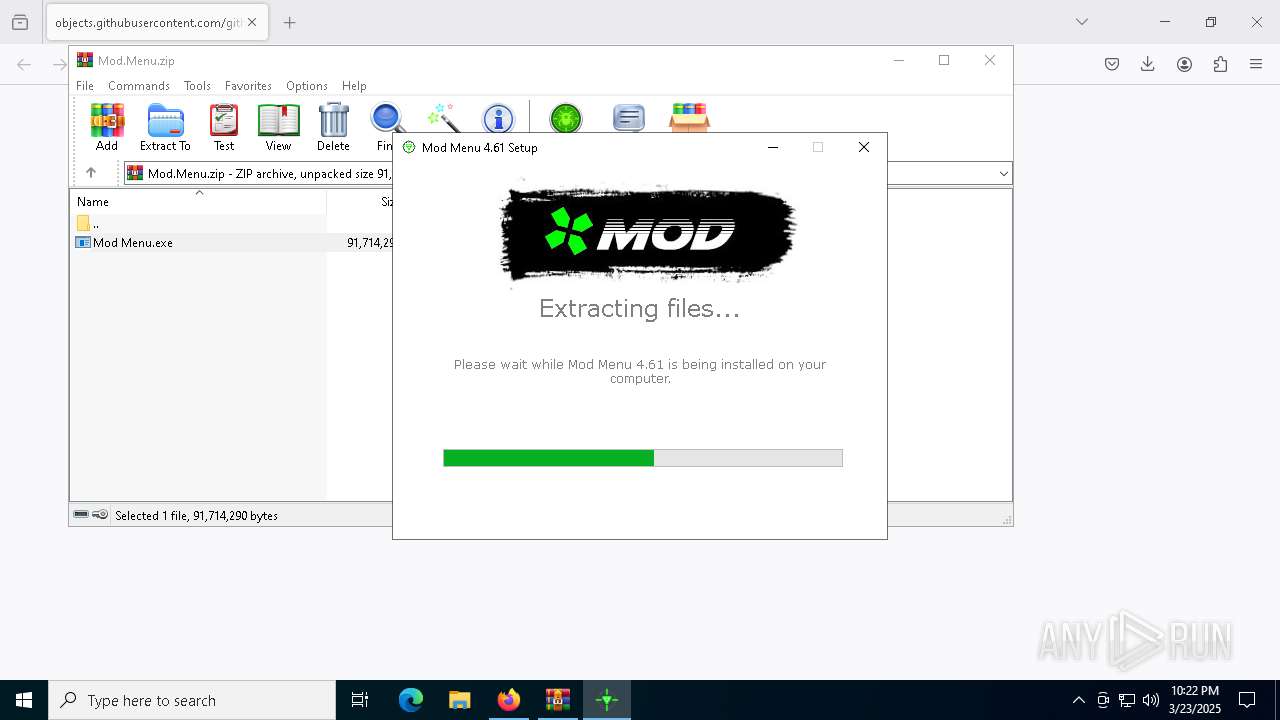Switch to Firefox from the taskbar
The height and width of the screenshot is (720, 1280).
(x=509, y=700)
